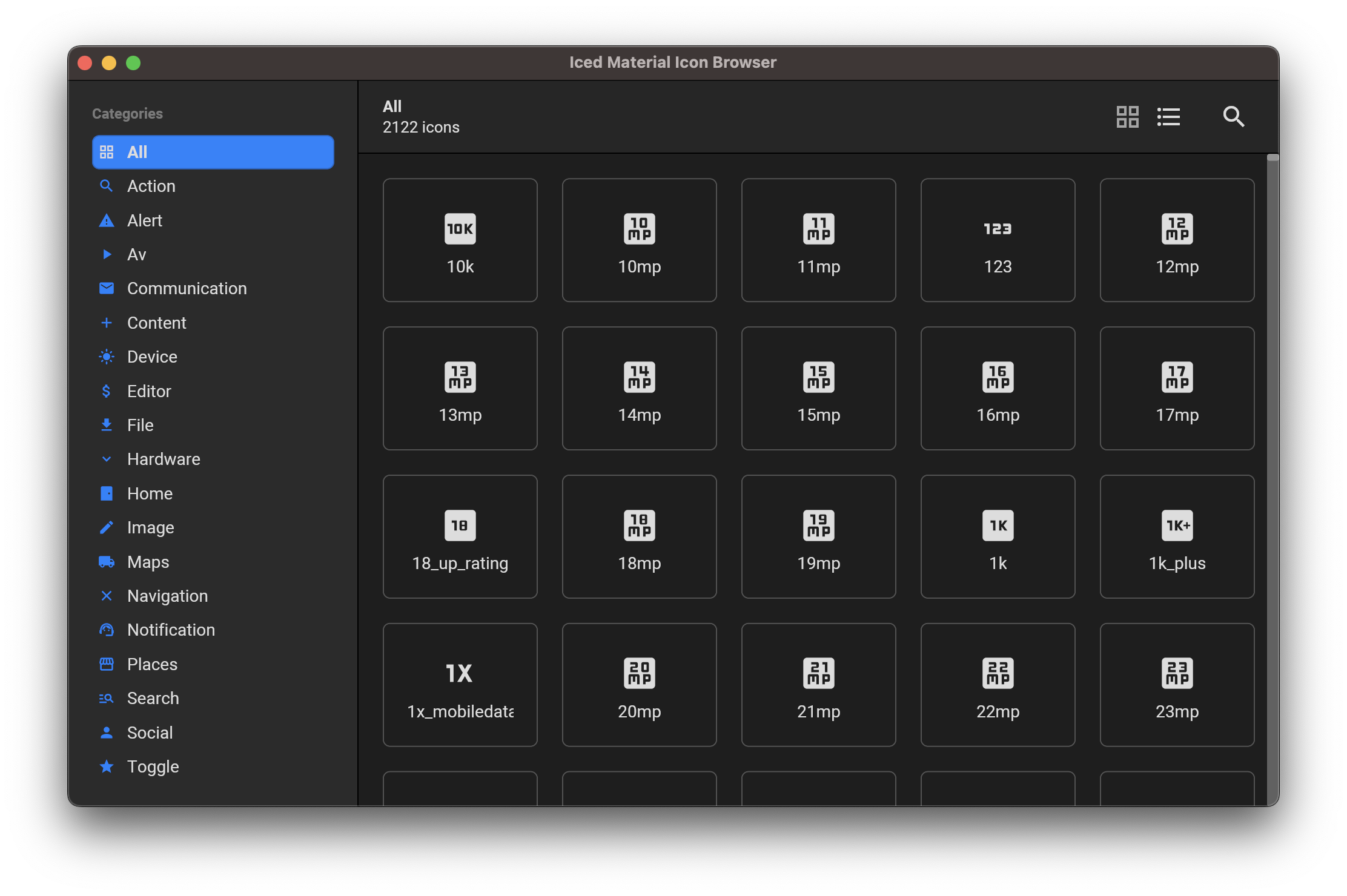Click the "All" heading above the icon count

(x=392, y=107)
